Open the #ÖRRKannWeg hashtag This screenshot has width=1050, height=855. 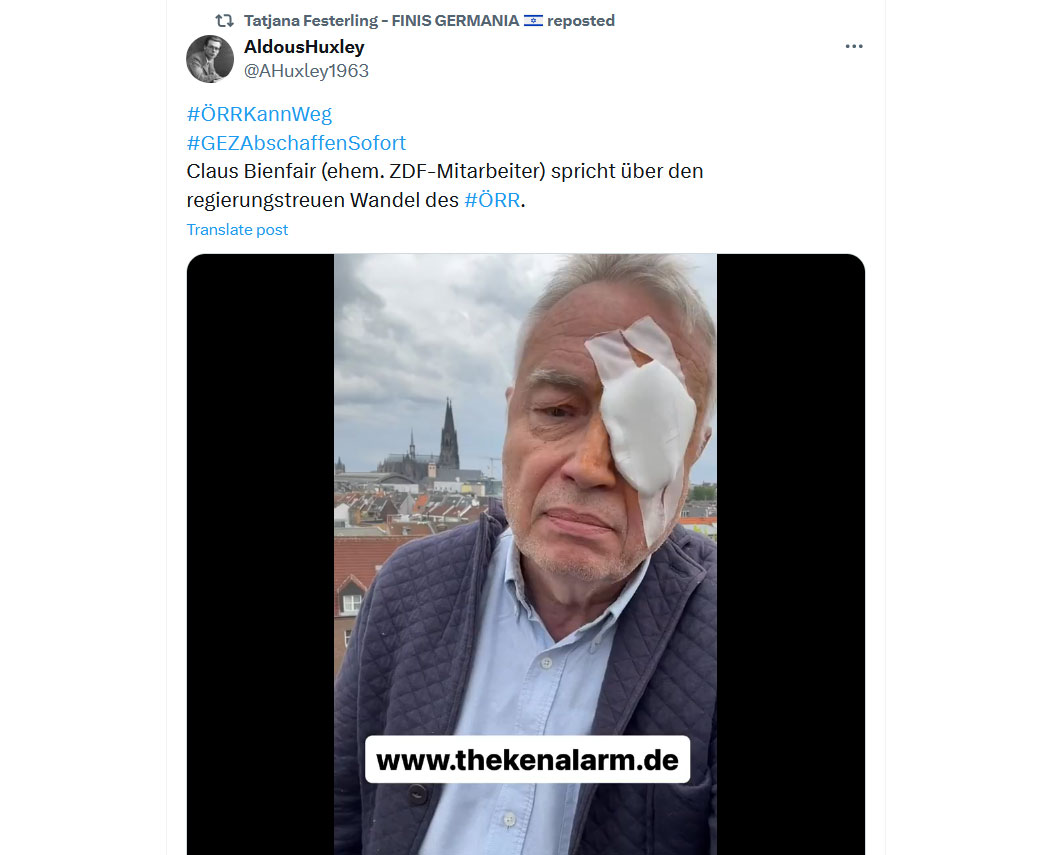pyautogui.click(x=259, y=114)
